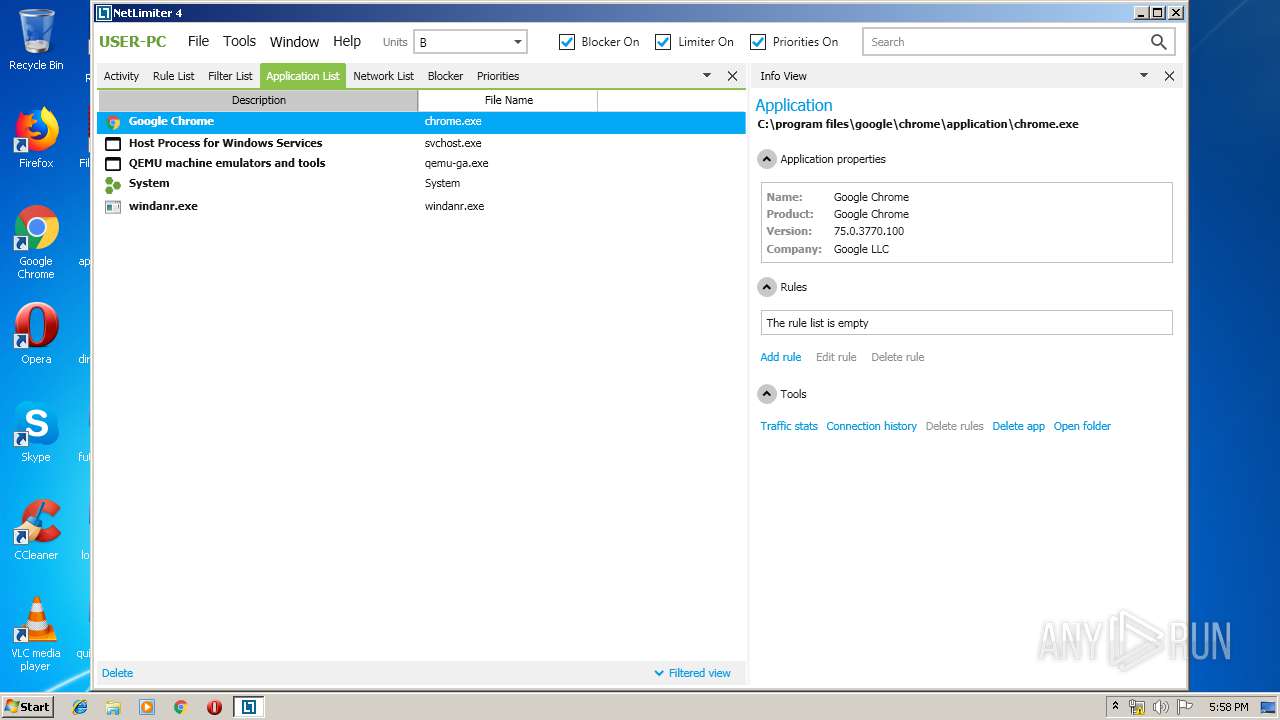The image size is (1280, 720).
Task: Switch to the Blocker tab
Action: click(x=445, y=76)
